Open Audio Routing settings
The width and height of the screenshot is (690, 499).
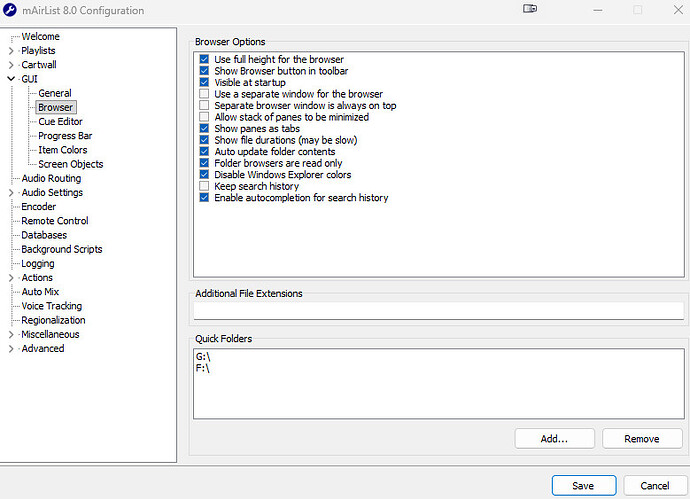click(51, 178)
